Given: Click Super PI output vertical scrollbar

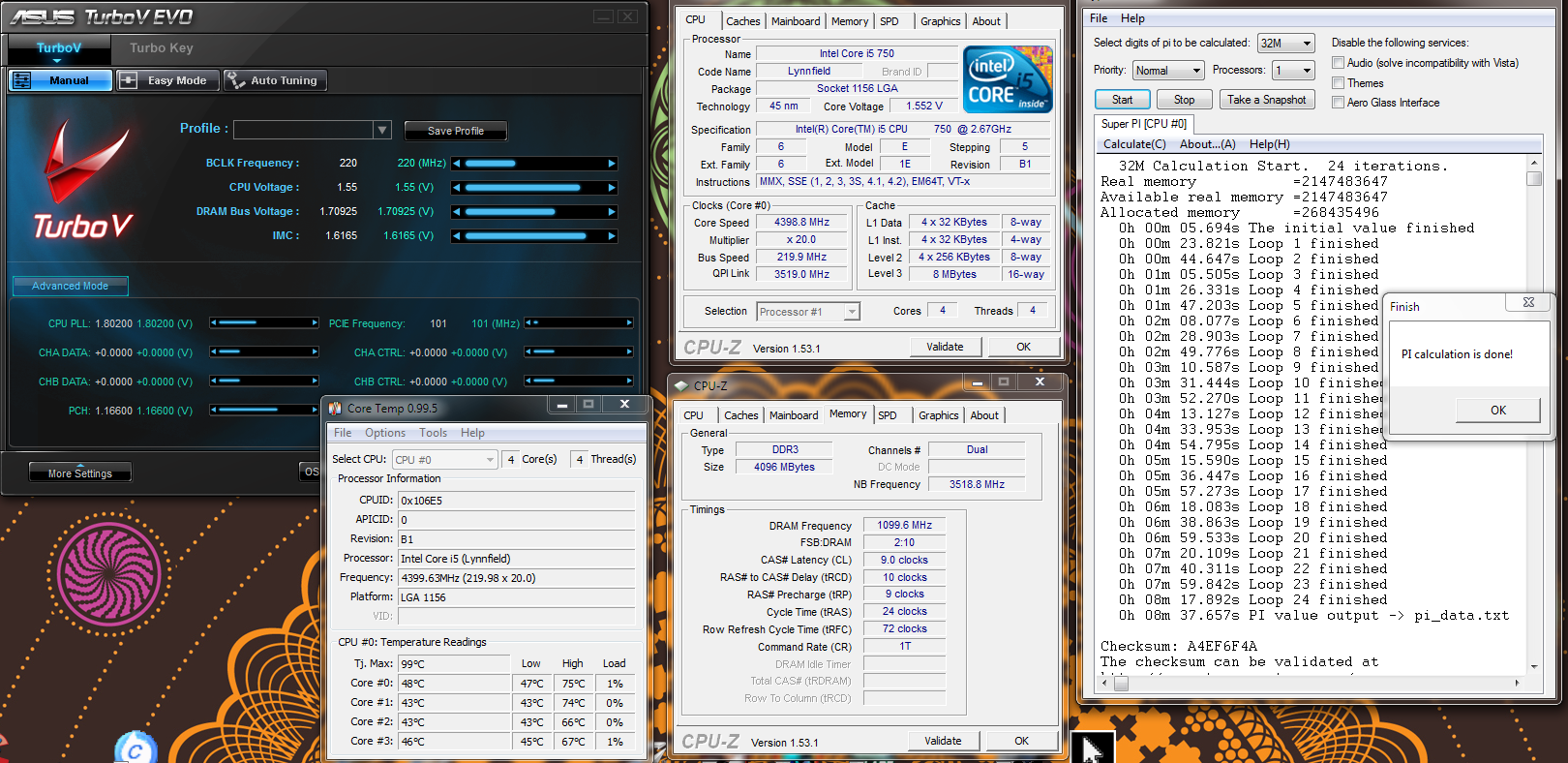Looking at the screenshot, I should [x=1534, y=416].
